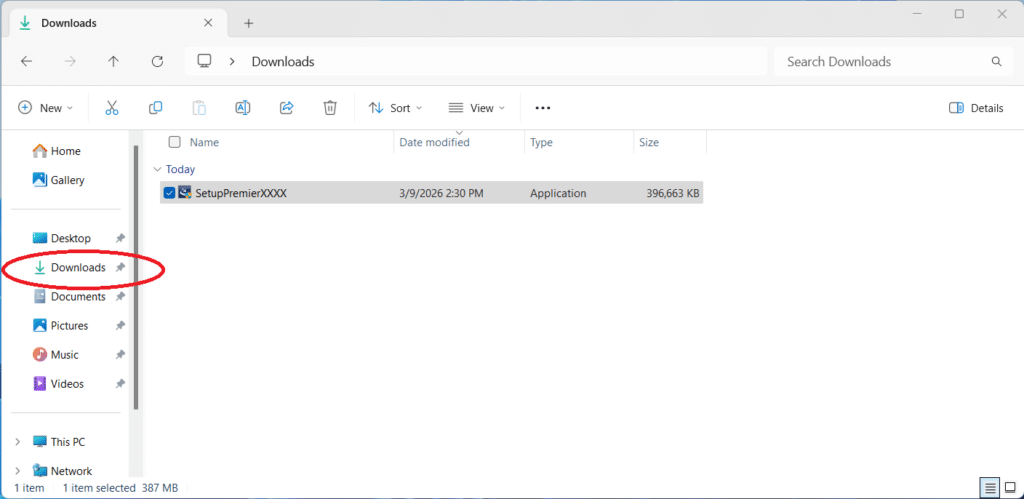Screen dimensions: 1024x499
Task: Switch to large thumbnails view in status bar
Action: (x=1010, y=488)
